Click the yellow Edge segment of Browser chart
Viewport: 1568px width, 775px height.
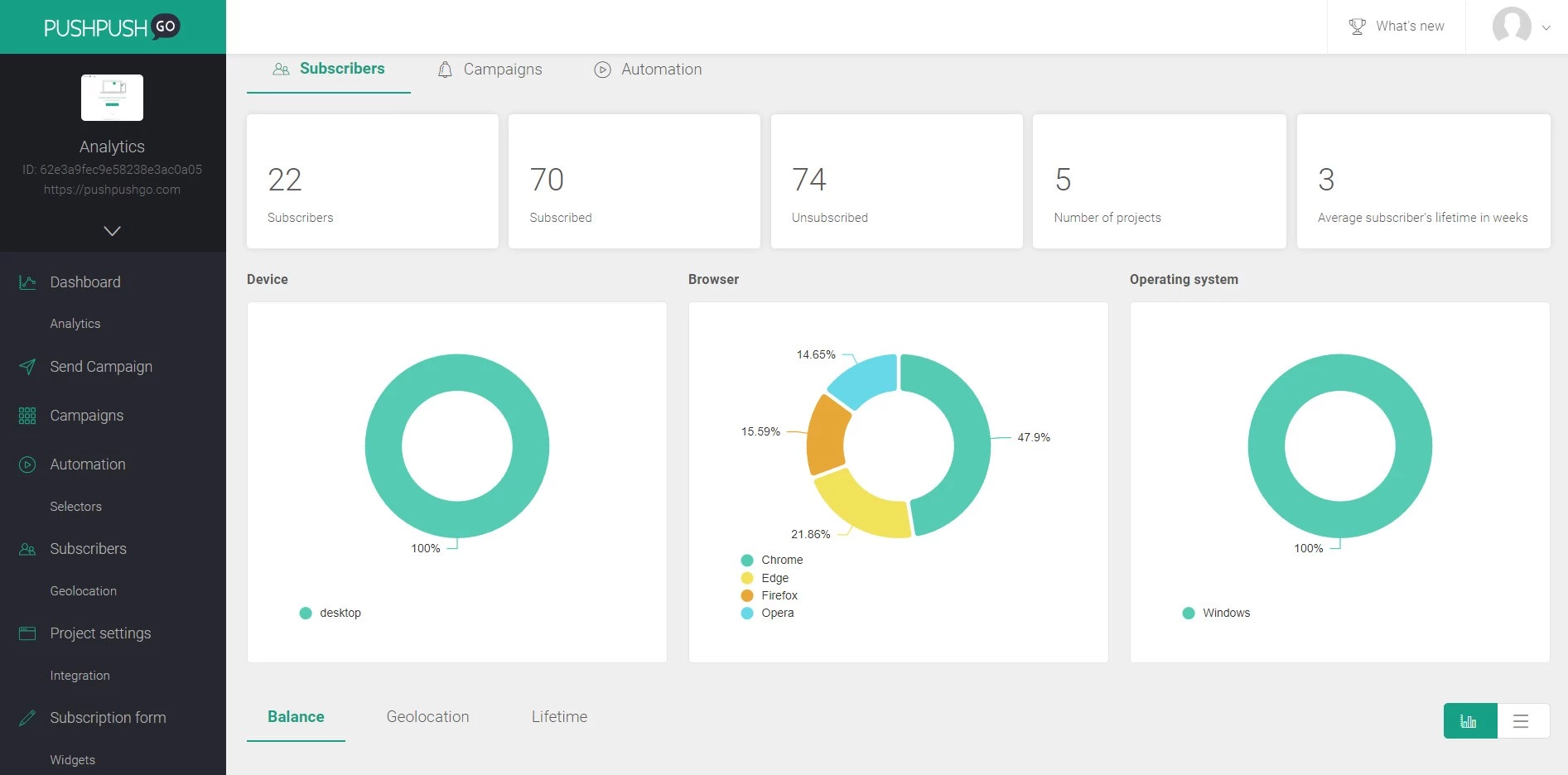[x=865, y=508]
